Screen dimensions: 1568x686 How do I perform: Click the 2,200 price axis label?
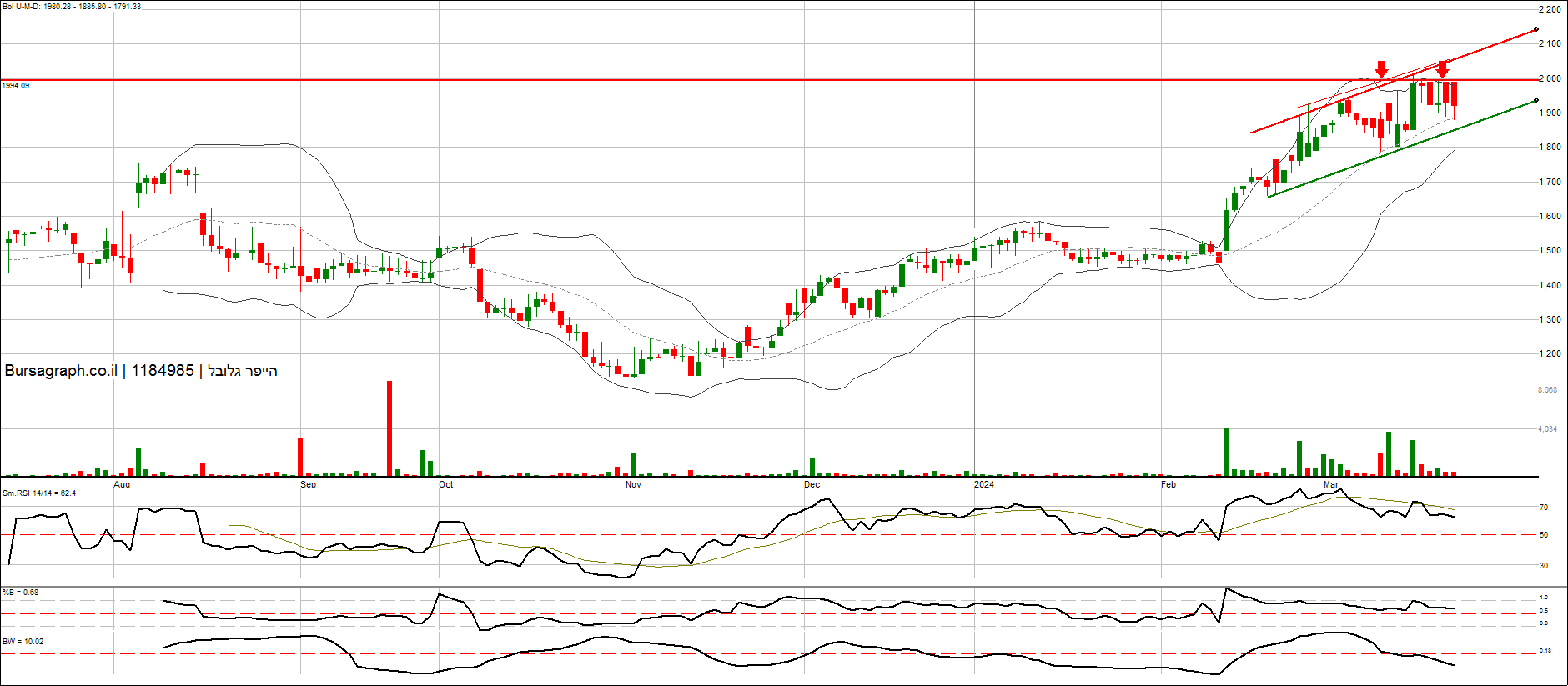(x=1550, y=9)
